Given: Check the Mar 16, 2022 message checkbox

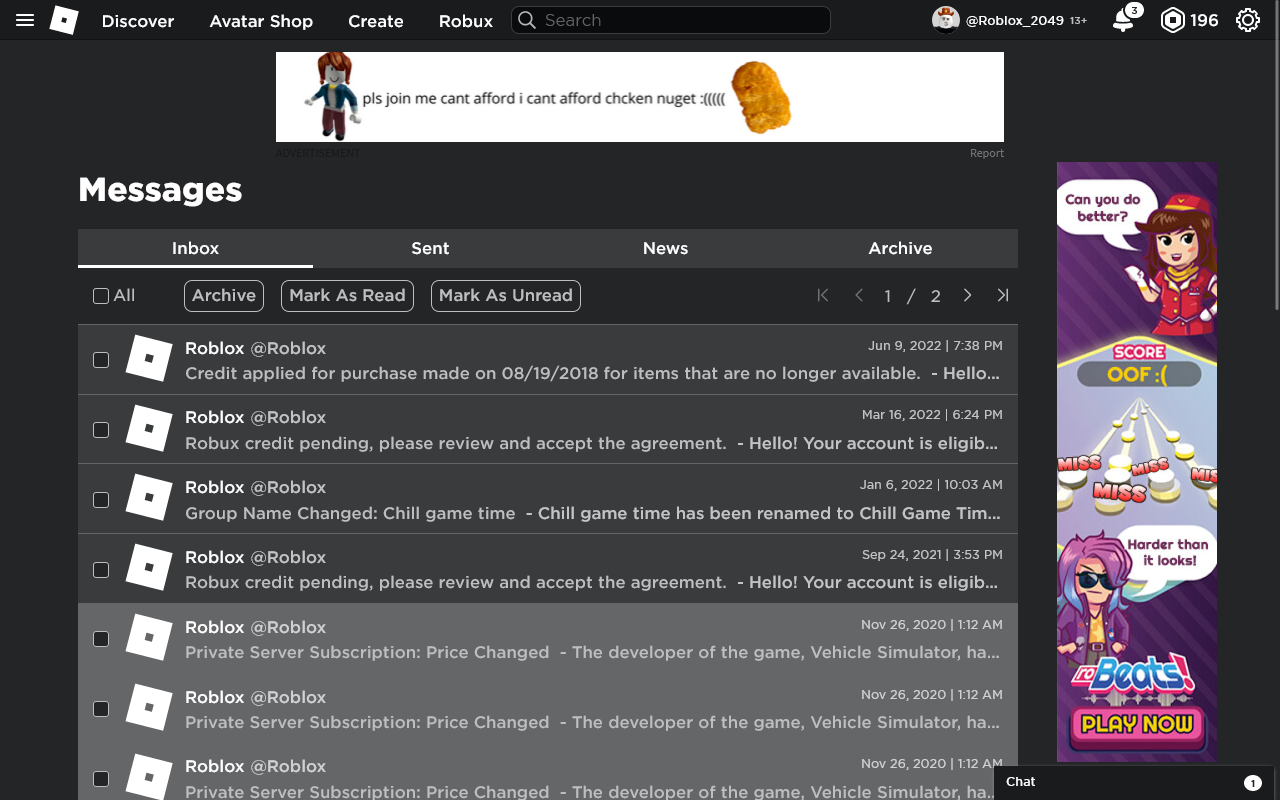Looking at the screenshot, I should [101, 430].
